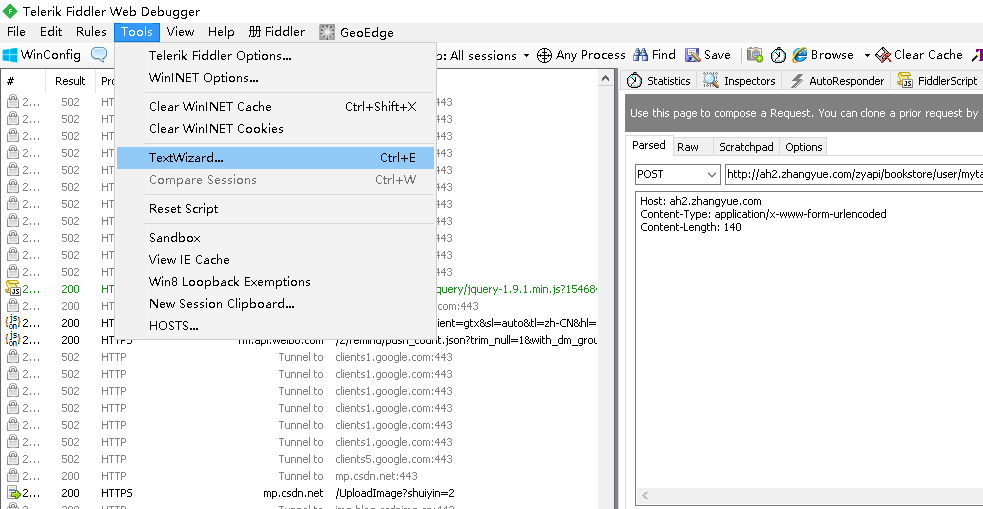This screenshot has width=983, height=509.
Task: Launch TextWizard from Tools menu
Action: click(x=275, y=158)
